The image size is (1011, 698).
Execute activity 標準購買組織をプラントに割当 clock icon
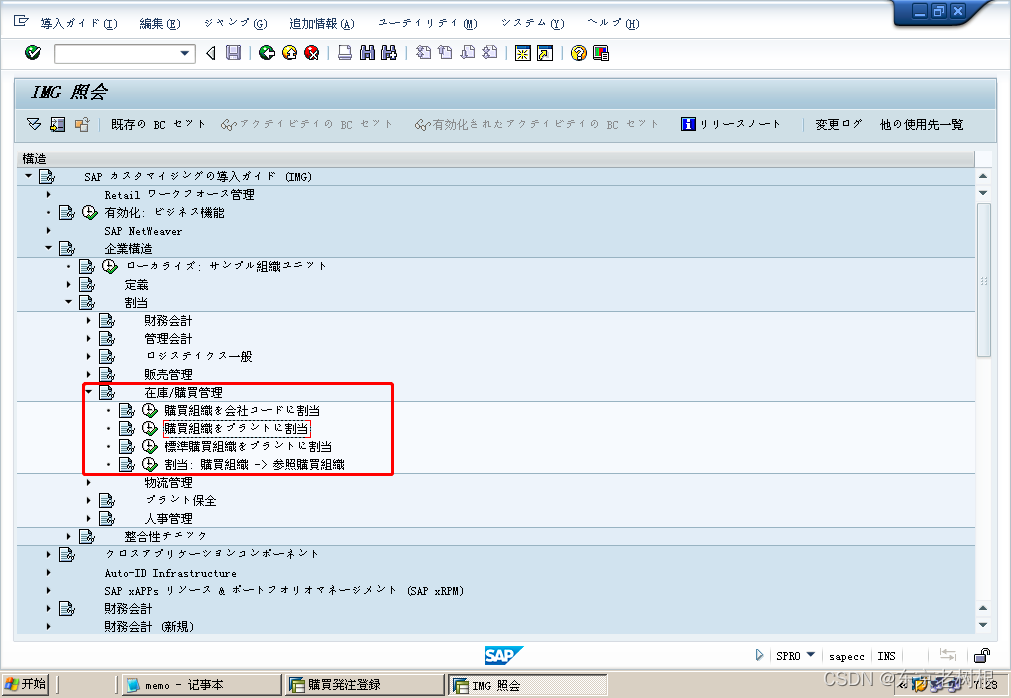click(x=150, y=446)
